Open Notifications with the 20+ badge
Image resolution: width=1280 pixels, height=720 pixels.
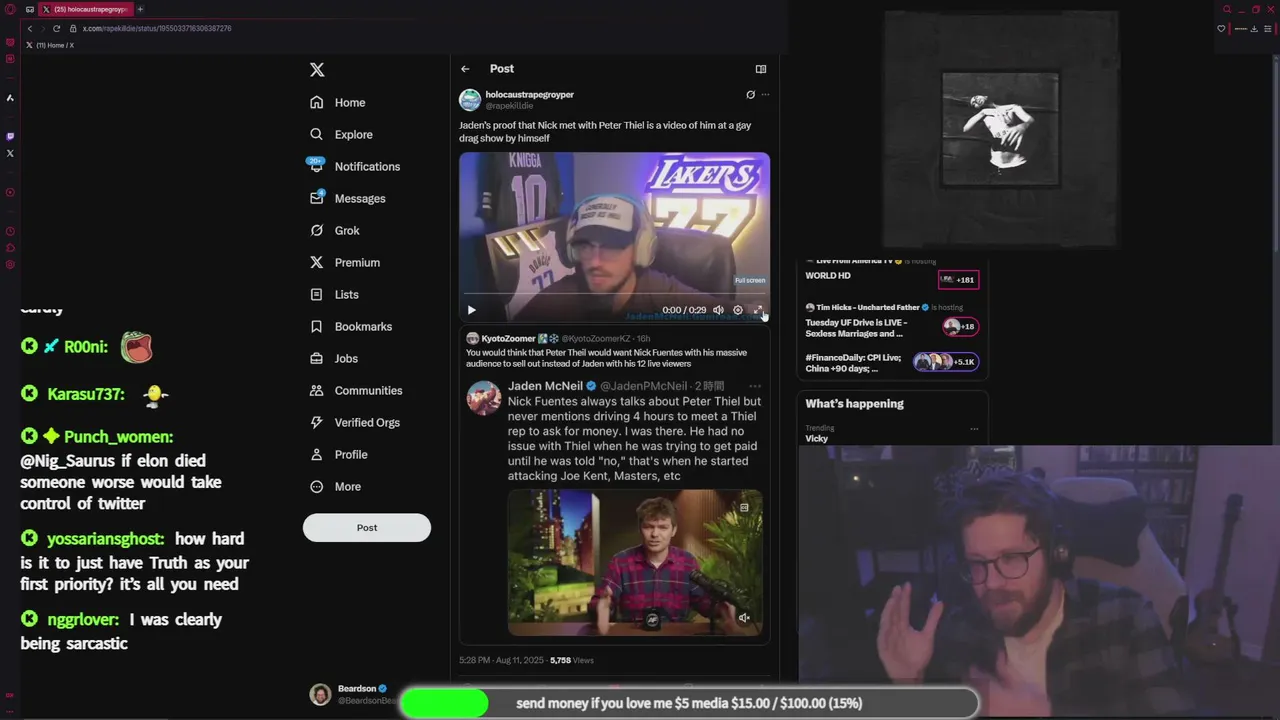pos(354,166)
